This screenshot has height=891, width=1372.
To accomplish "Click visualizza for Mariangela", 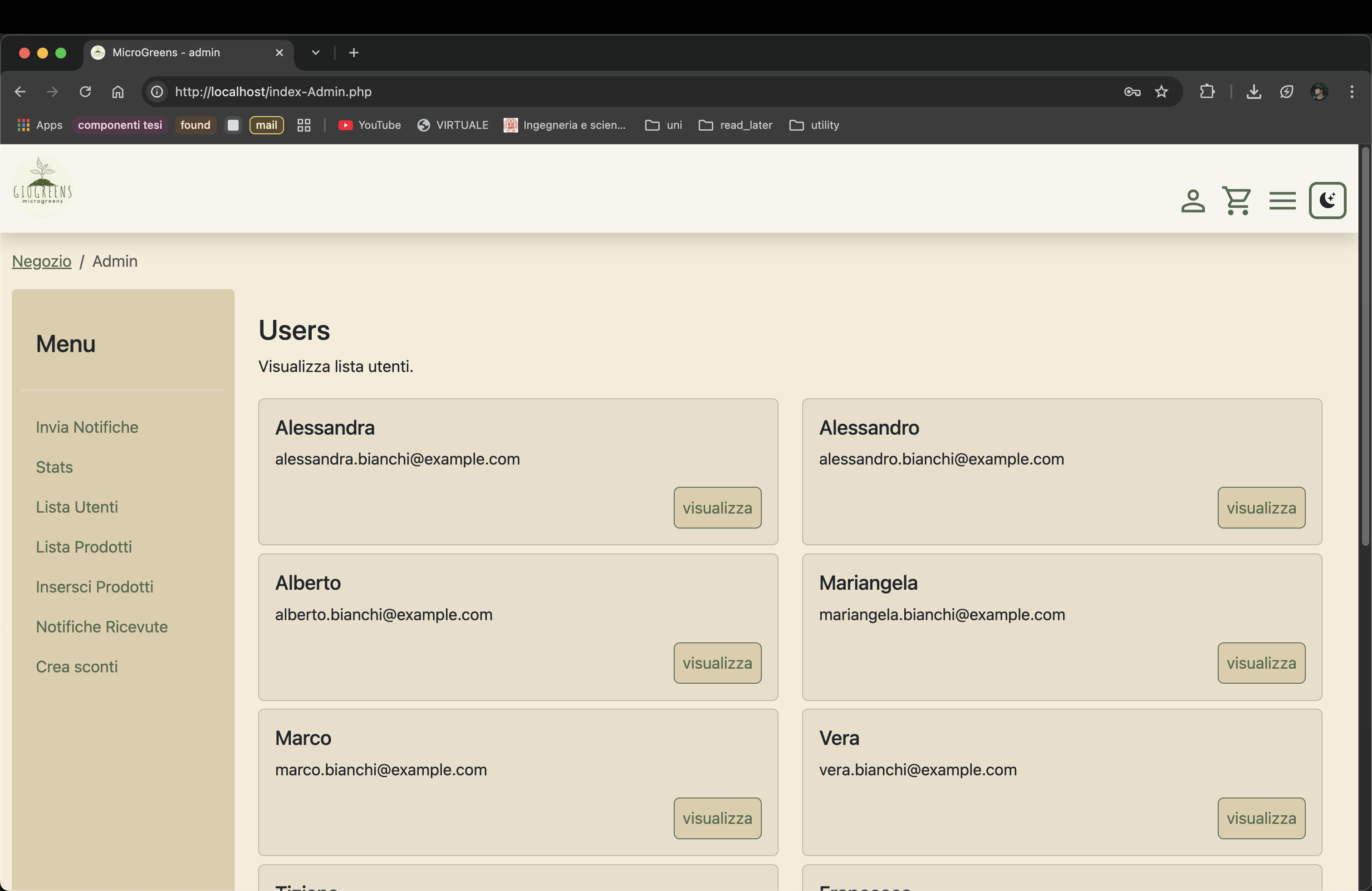I will click(x=1261, y=663).
